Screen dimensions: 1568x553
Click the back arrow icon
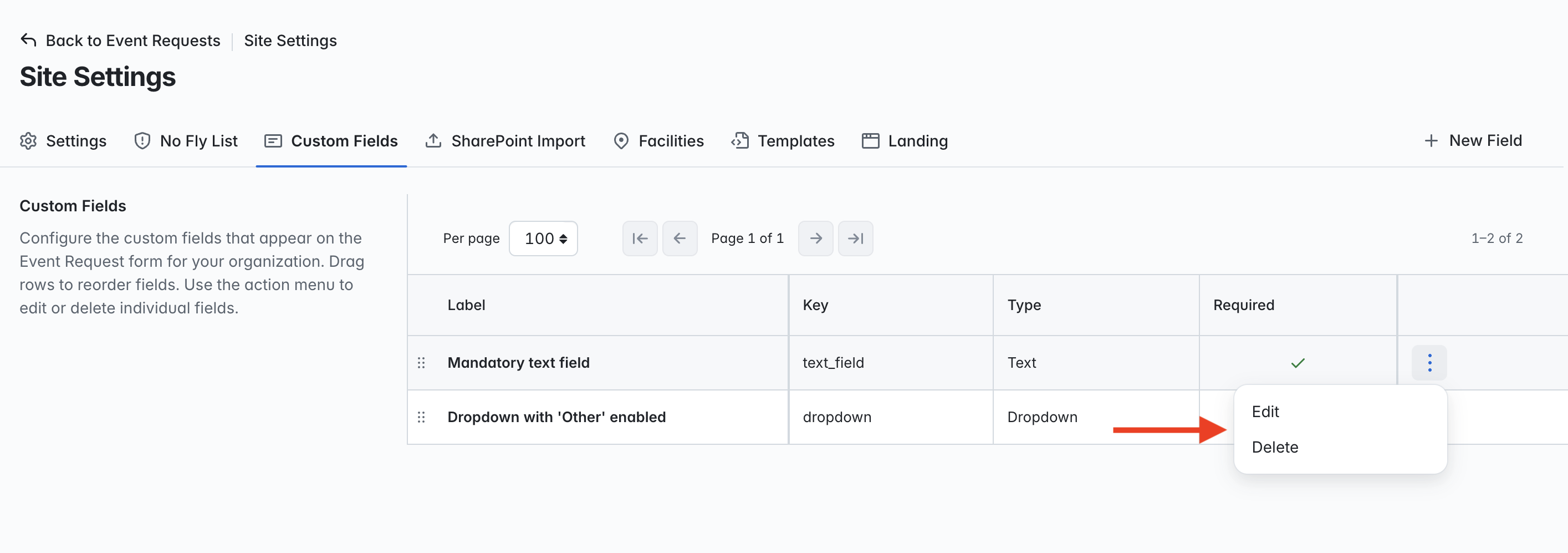(29, 40)
